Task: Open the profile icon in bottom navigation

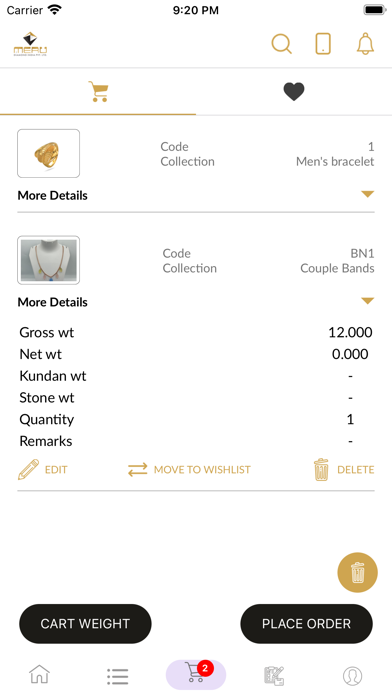Action: [x=352, y=676]
